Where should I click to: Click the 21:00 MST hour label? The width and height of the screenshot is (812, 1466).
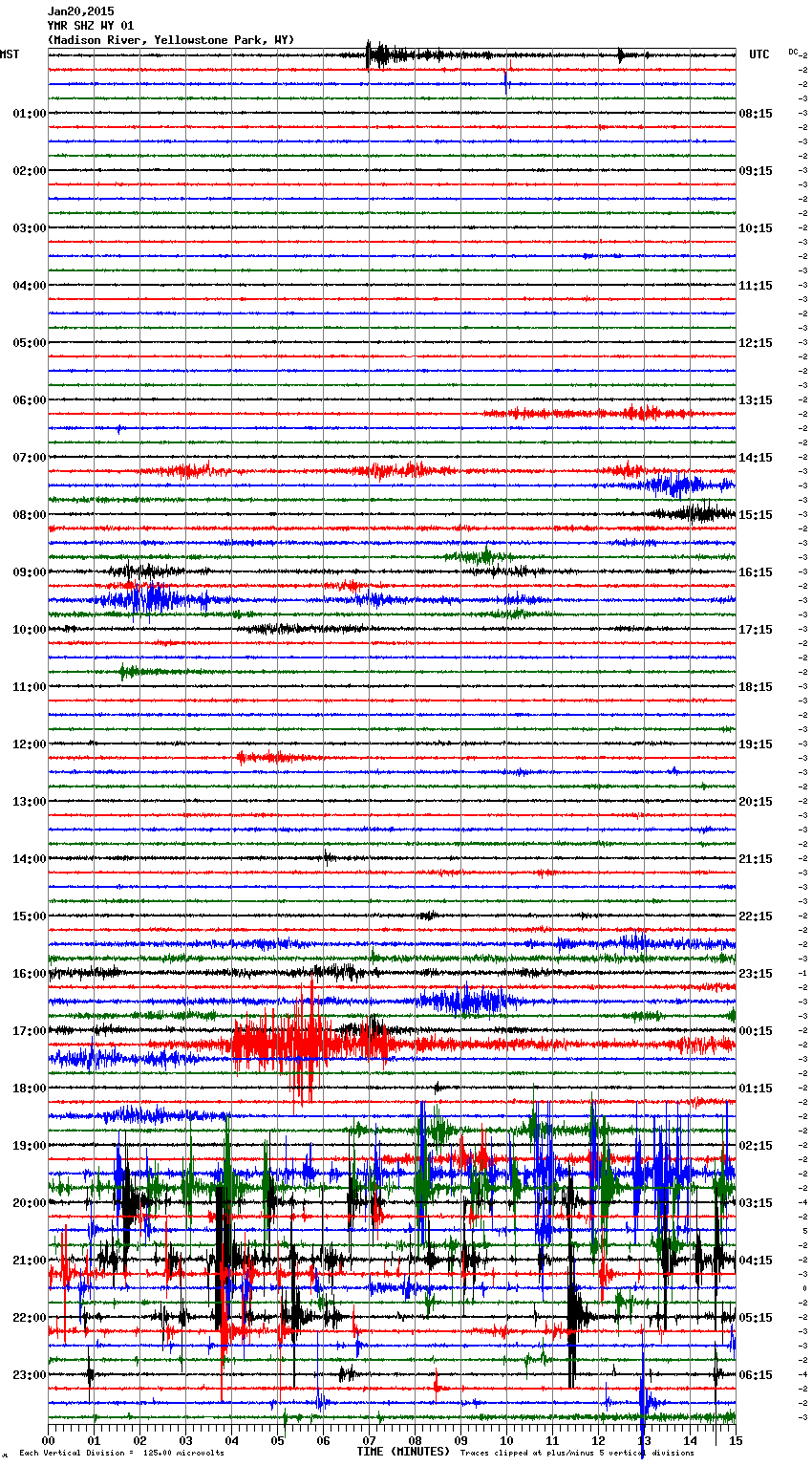pos(30,1261)
